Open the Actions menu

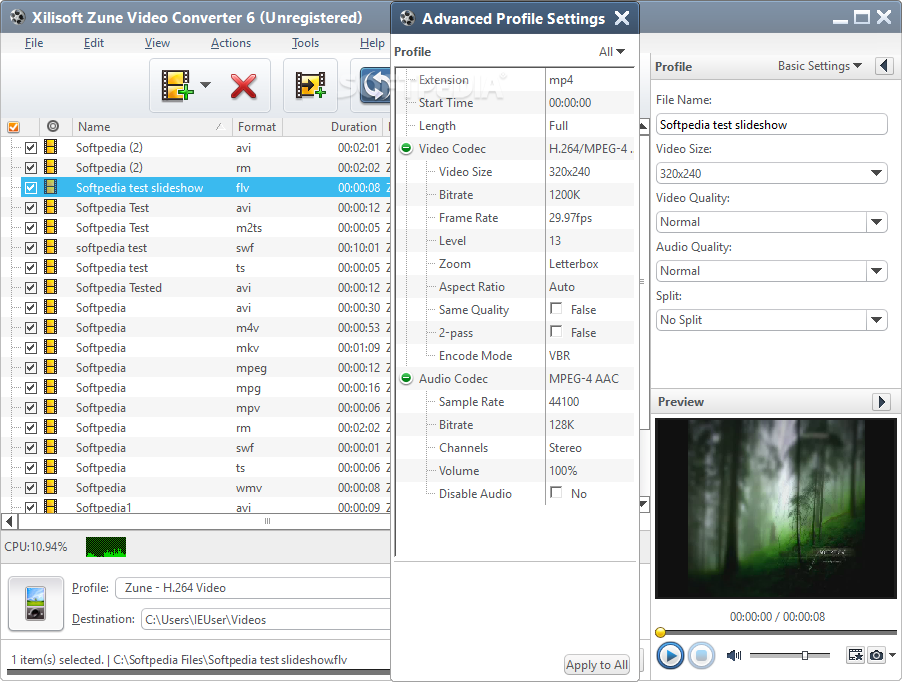[231, 43]
